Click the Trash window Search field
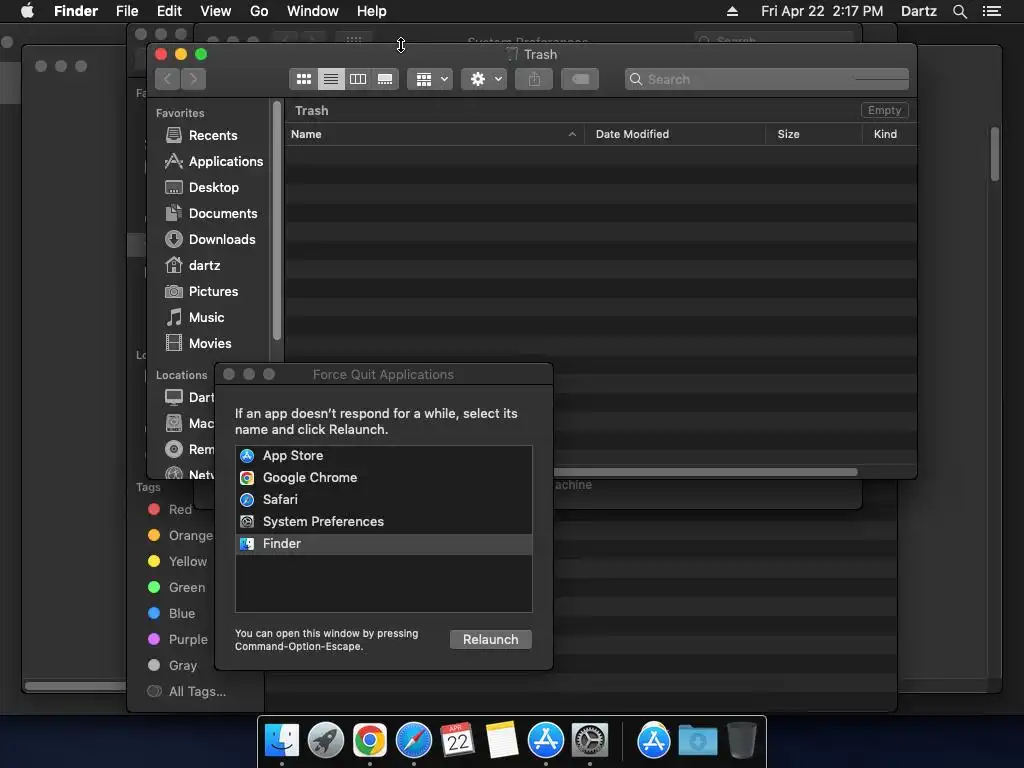 coord(767,79)
